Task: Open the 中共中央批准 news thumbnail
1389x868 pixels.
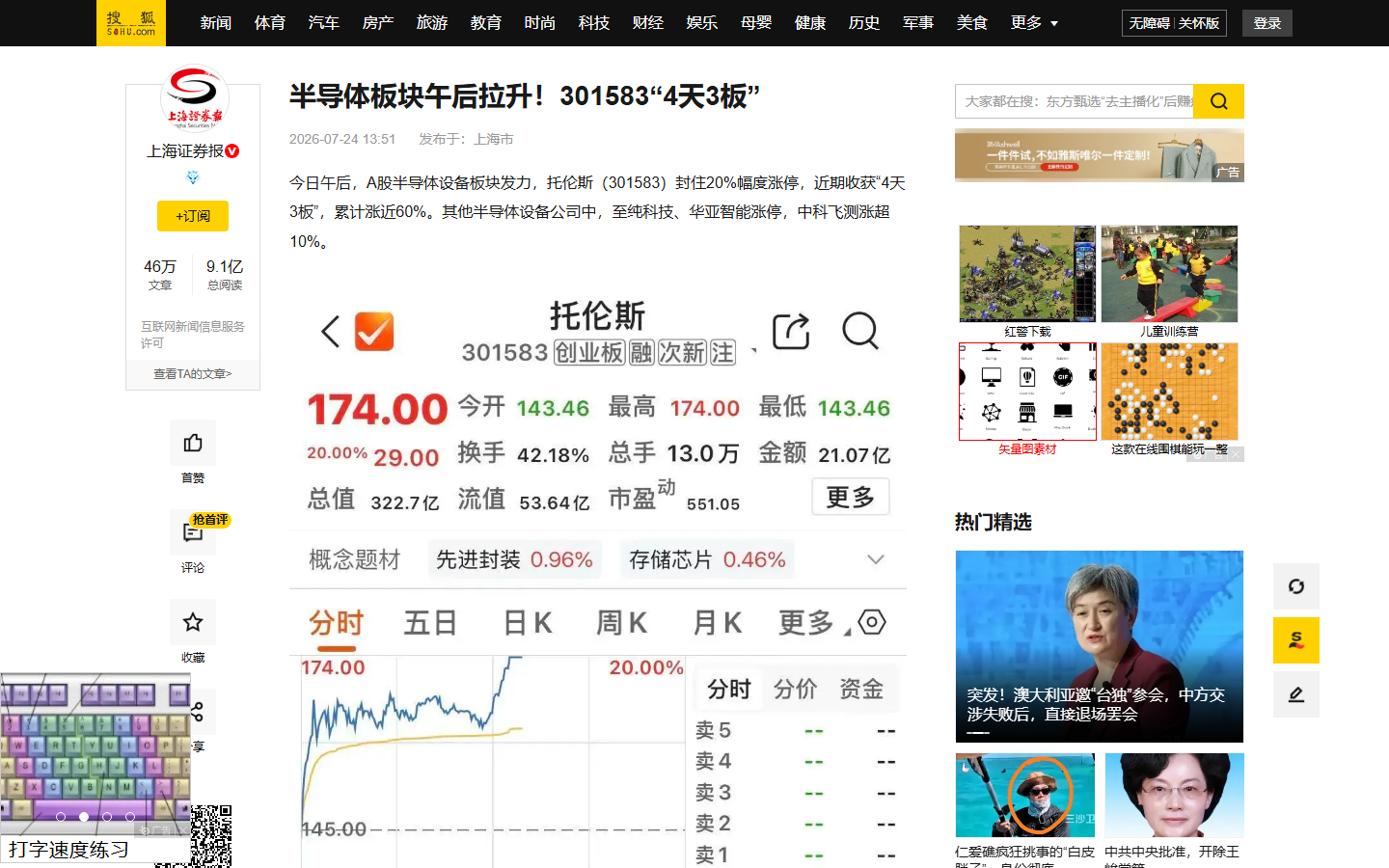Action: [x=1174, y=795]
